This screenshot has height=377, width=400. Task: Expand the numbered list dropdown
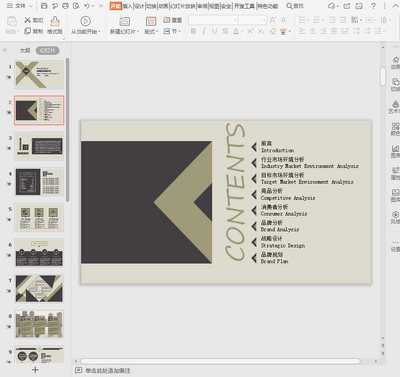322,20
